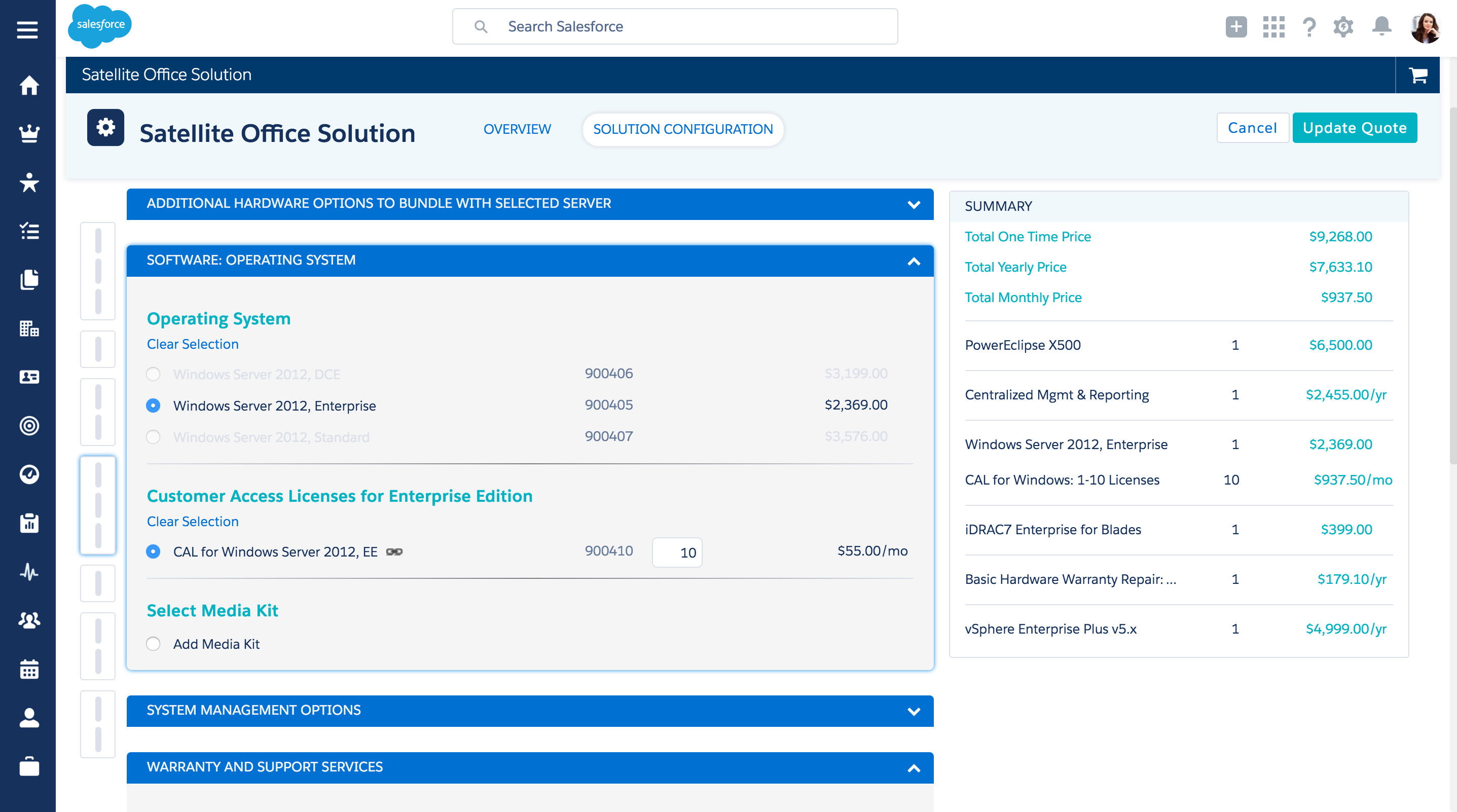Open the user profile avatar
This screenshot has width=1457, height=812.
pos(1425,27)
